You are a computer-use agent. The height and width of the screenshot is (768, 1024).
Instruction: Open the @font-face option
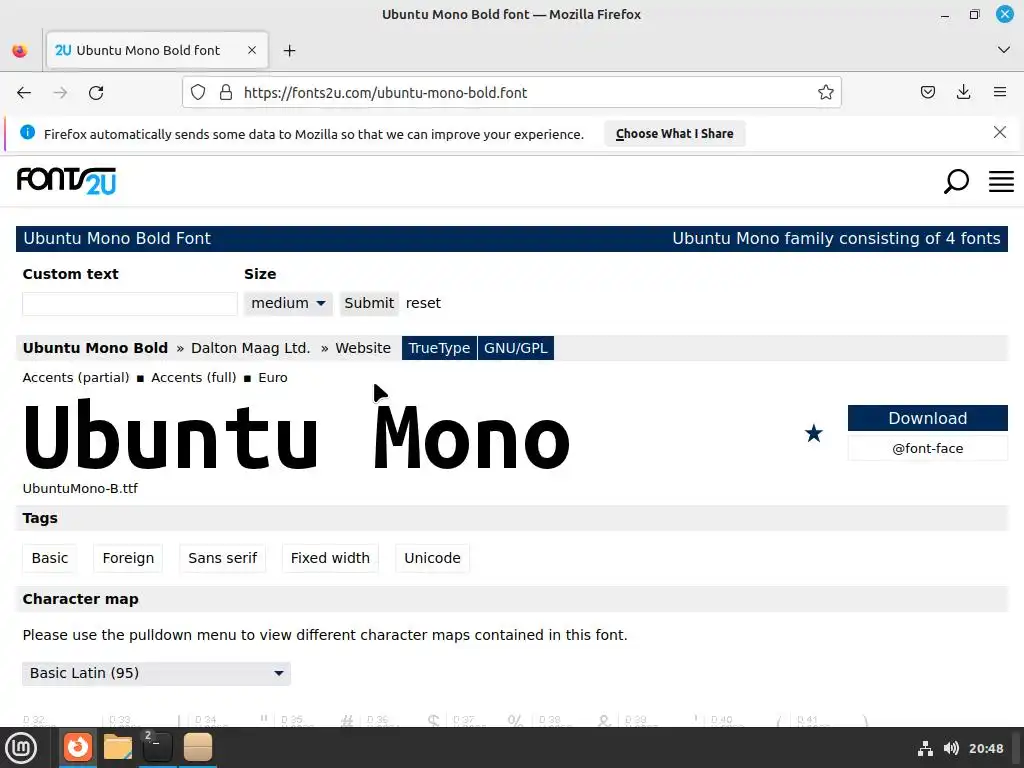[x=927, y=449]
